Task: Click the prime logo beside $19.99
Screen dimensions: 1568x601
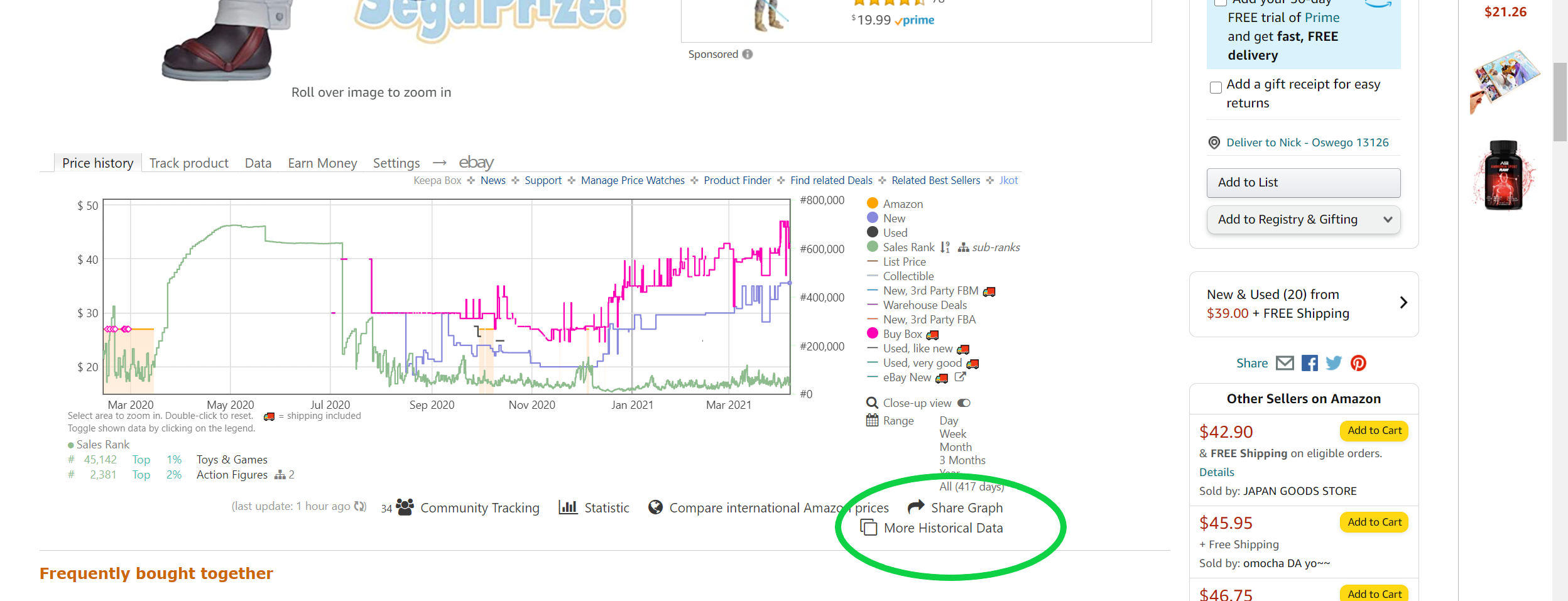Action: pos(914,21)
